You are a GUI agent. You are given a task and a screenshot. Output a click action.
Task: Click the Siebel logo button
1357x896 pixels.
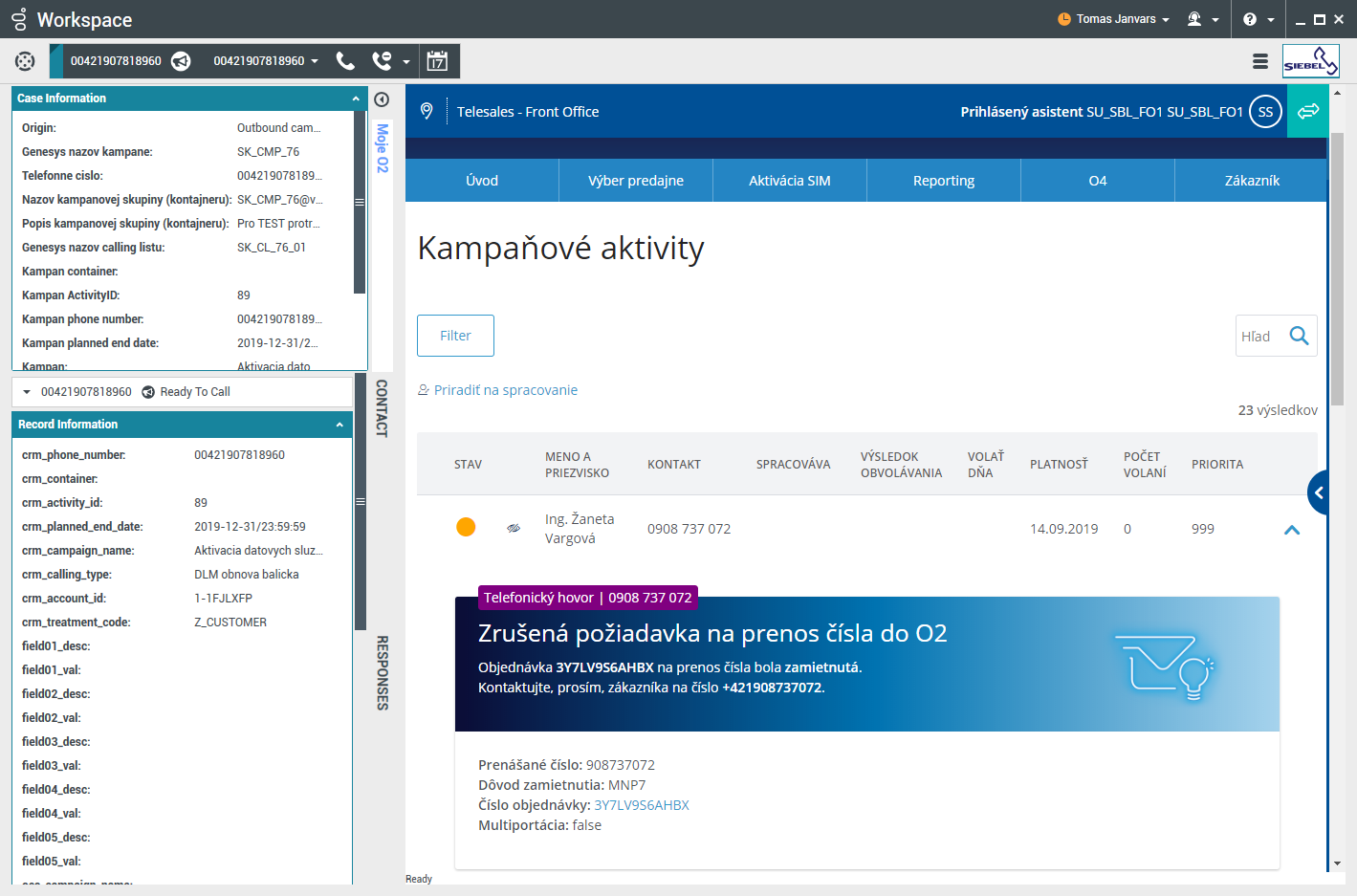[1311, 61]
